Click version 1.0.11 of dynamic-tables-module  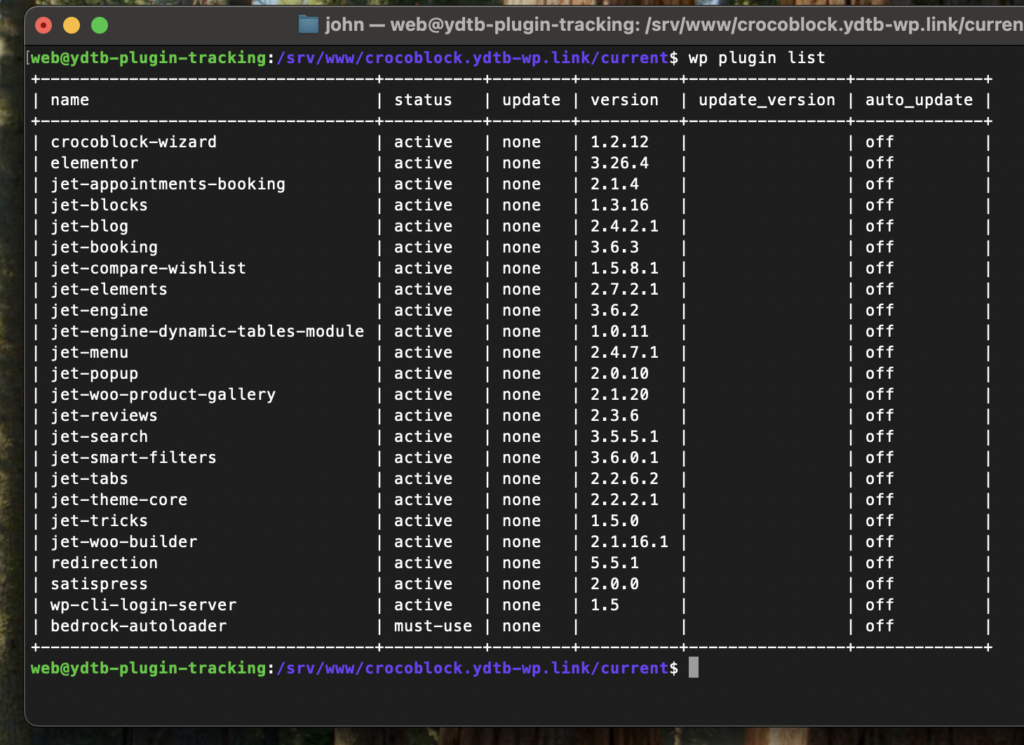(x=620, y=331)
